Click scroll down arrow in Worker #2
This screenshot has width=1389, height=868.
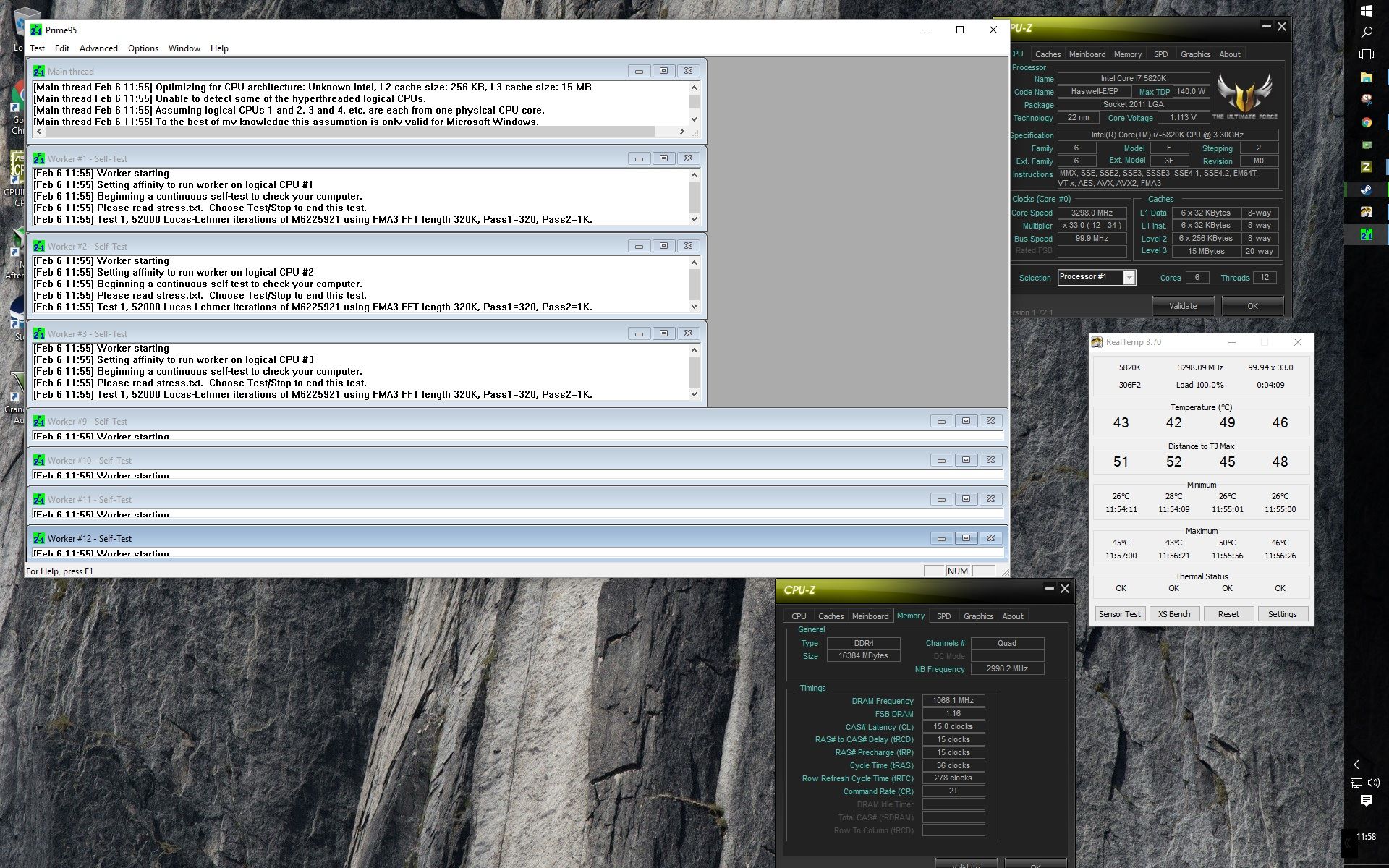pyautogui.click(x=694, y=307)
